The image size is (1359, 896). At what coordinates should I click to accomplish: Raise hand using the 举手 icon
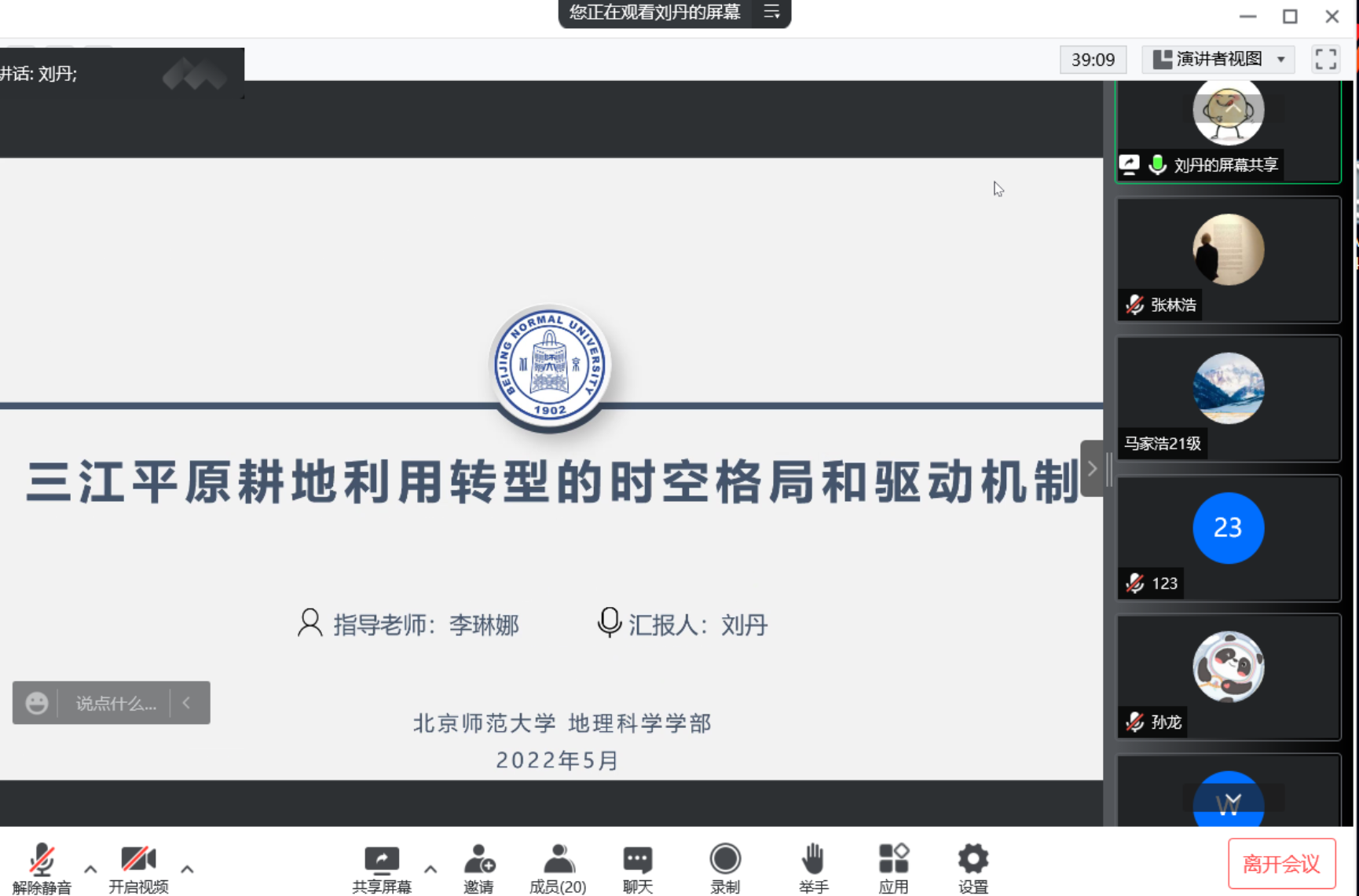click(813, 861)
